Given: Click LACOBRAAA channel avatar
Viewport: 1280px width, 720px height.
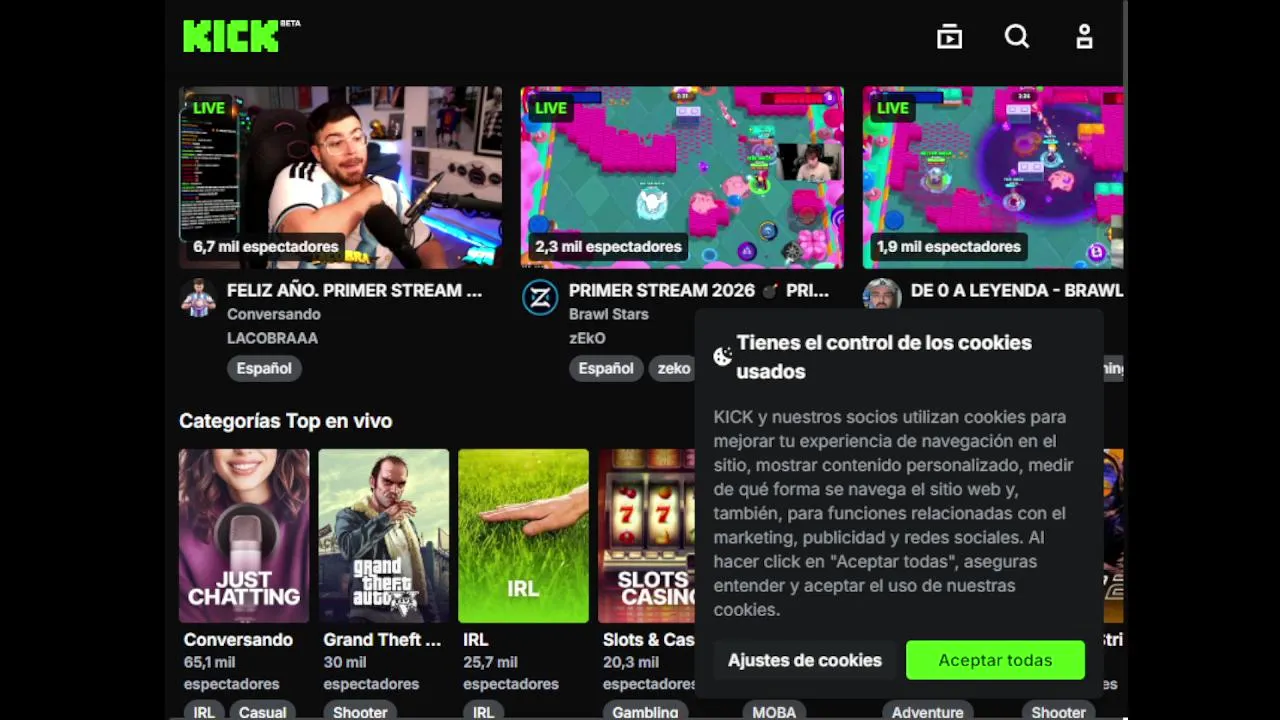Looking at the screenshot, I should 198,298.
